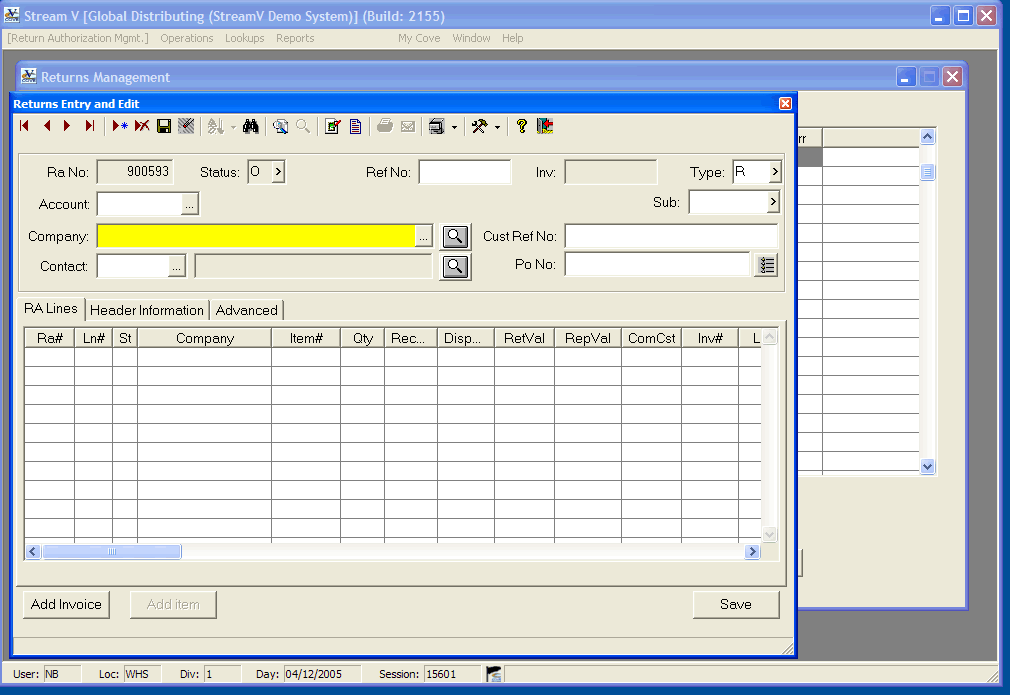Click the grayed magnifying glass icon

tap(303, 126)
